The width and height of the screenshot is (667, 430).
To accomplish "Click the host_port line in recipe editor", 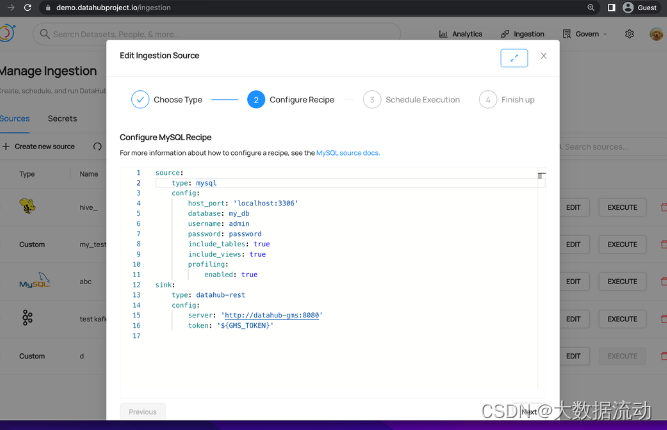I will coord(243,203).
